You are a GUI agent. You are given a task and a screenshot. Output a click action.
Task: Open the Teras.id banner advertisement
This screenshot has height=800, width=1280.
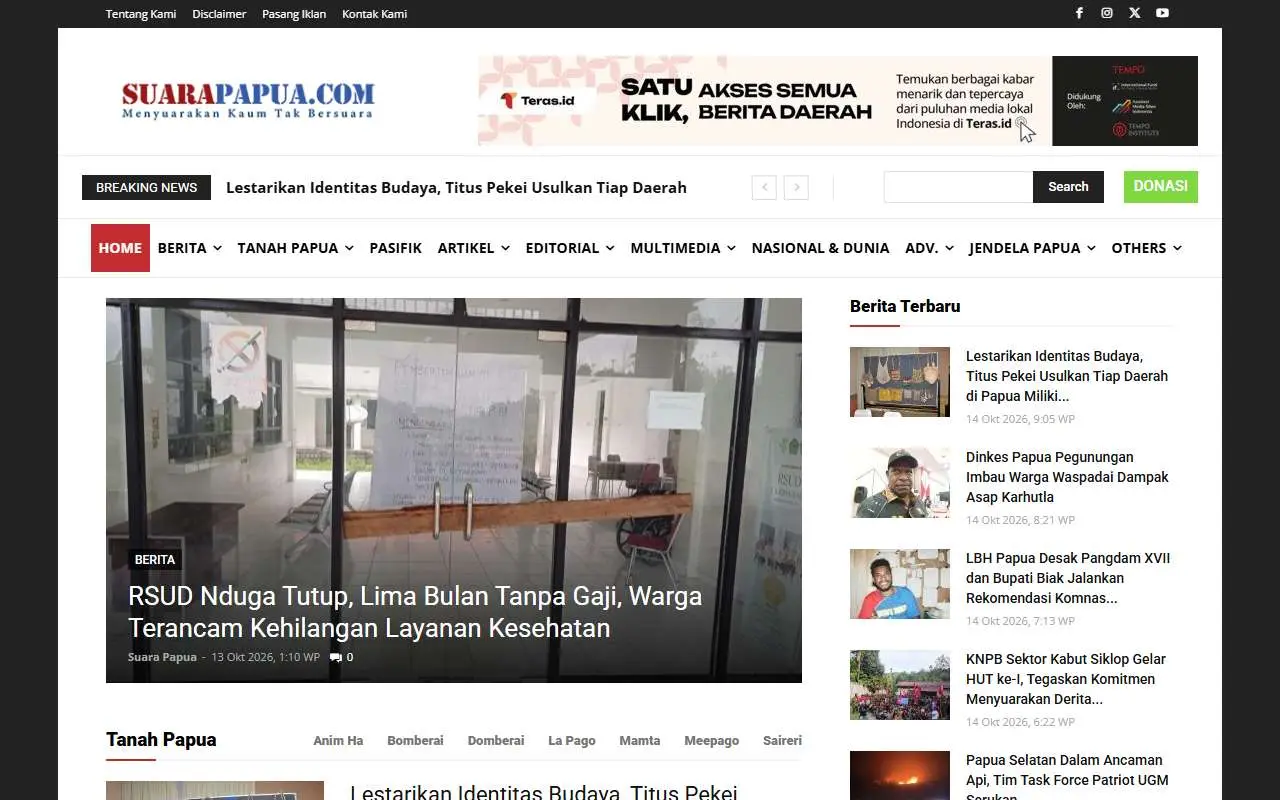tap(838, 101)
